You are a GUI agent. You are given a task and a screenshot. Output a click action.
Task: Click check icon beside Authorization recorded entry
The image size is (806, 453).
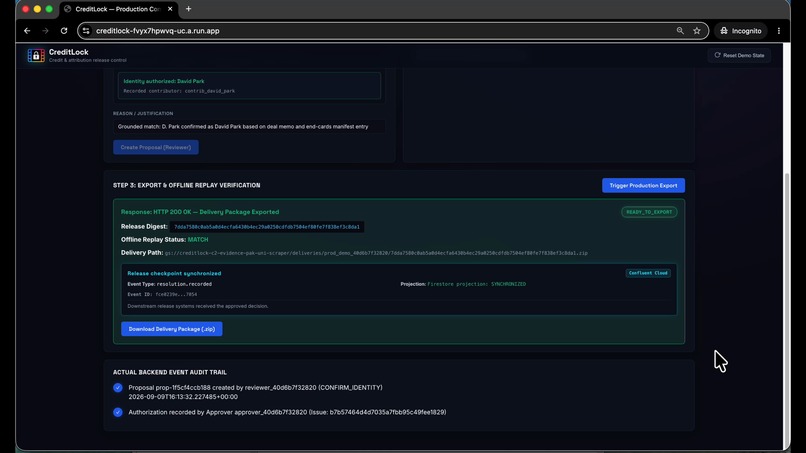pyautogui.click(x=118, y=412)
